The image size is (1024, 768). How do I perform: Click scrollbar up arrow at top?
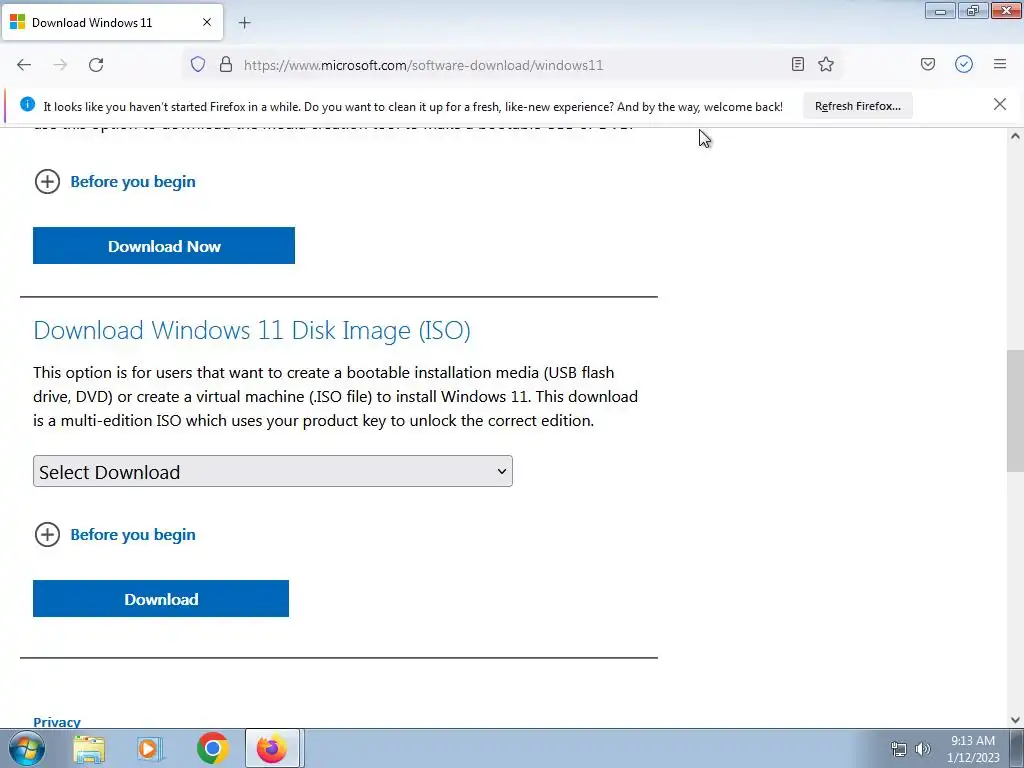1015,136
